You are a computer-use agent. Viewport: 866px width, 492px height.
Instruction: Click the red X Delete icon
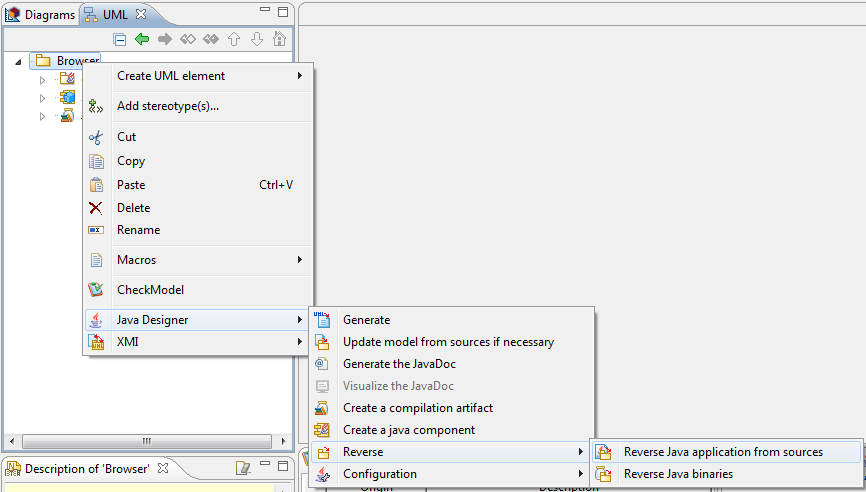click(x=96, y=208)
